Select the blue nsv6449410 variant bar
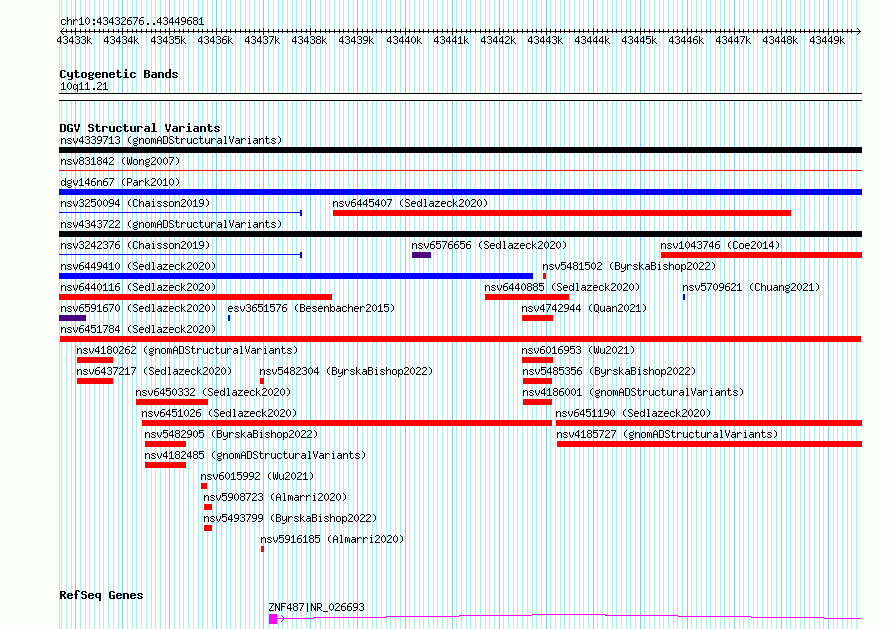 (x=296, y=276)
